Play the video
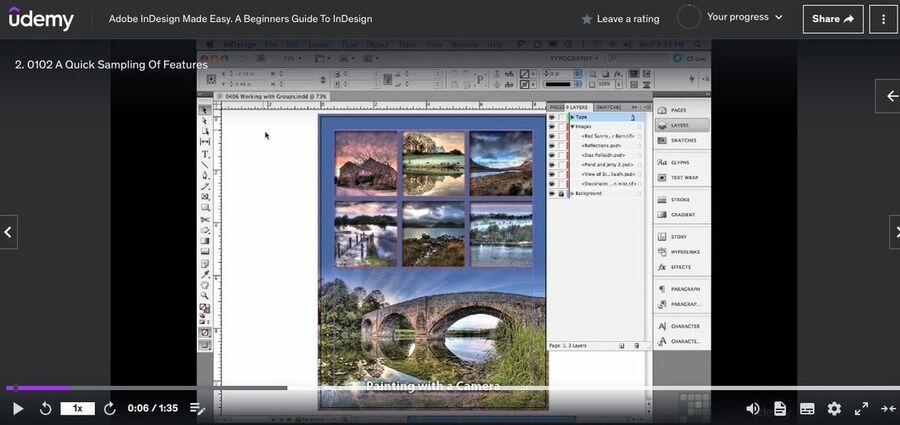Screen dimensions: 900x425 tap(18, 408)
